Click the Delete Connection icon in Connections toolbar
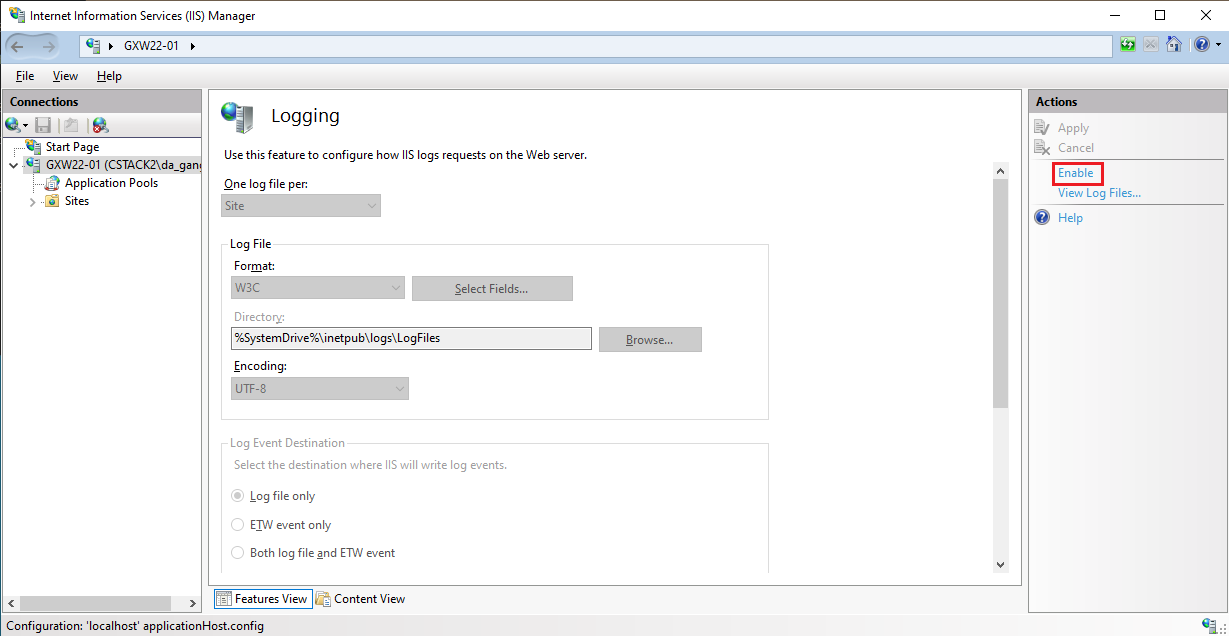This screenshot has height=636, width=1229. point(100,125)
